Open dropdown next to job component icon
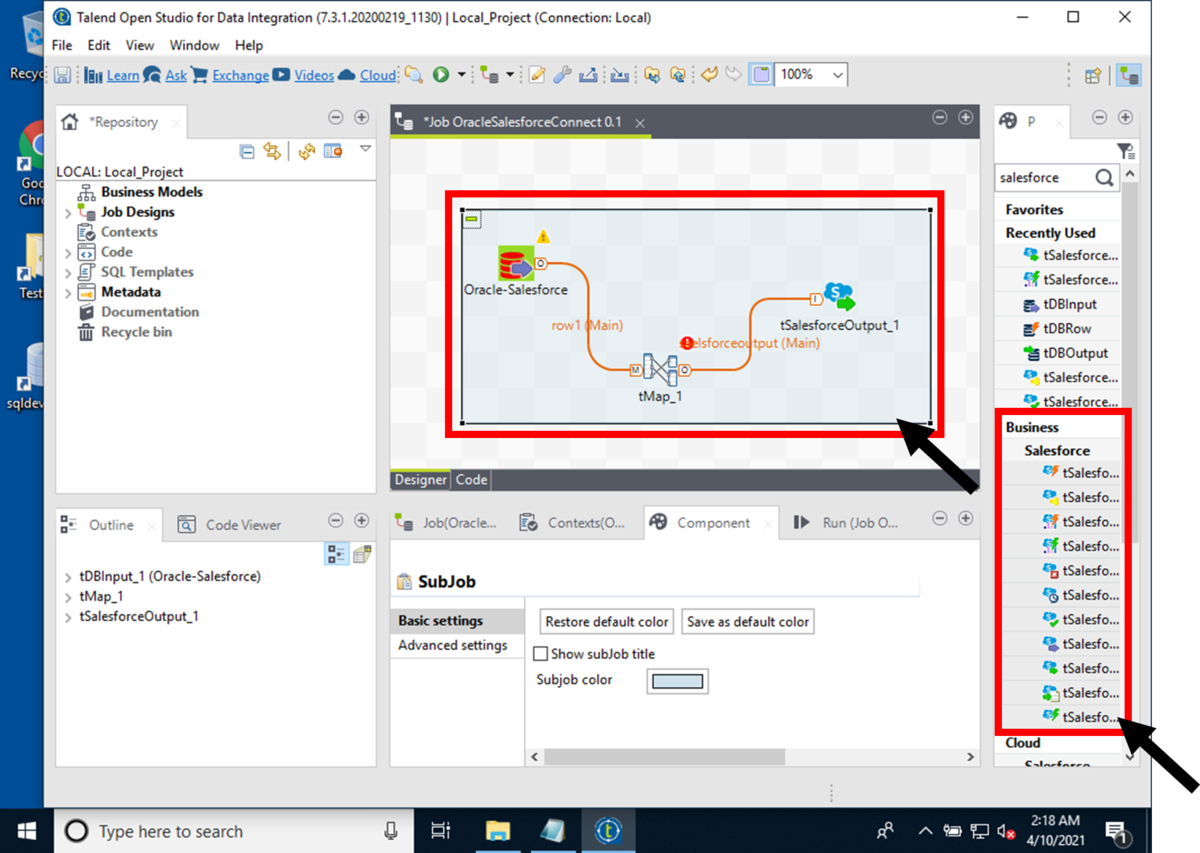Screen dimensions: 1200x853 (x=510, y=75)
